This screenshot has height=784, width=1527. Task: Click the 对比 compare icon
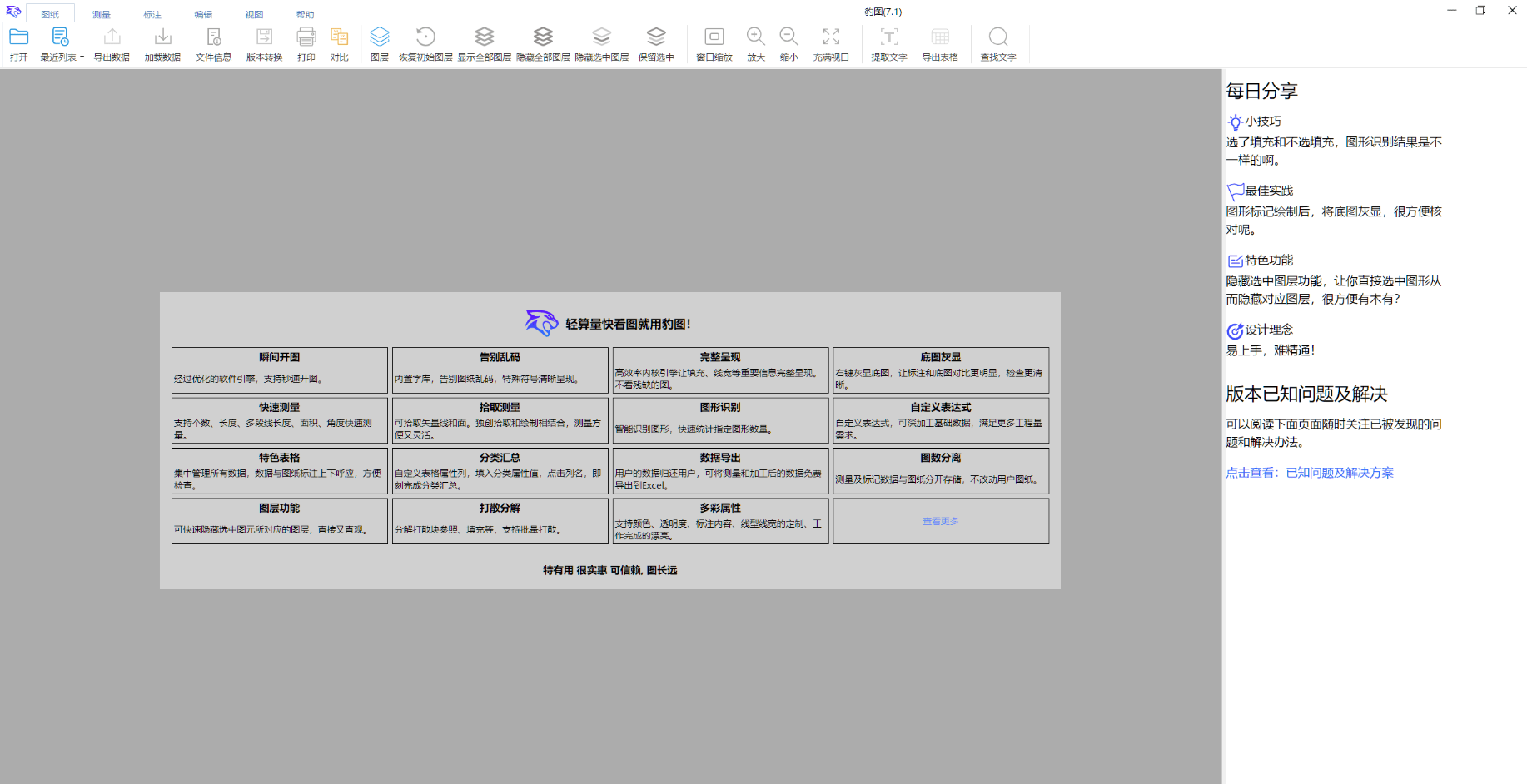340,37
